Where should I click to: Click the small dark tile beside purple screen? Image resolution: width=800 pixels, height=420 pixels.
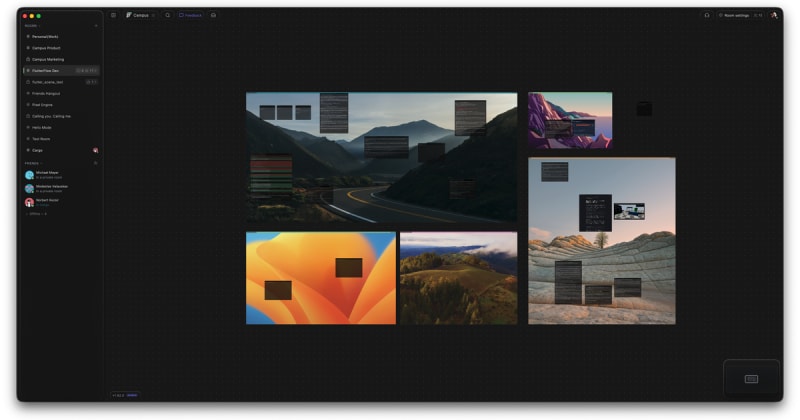coord(644,109)
